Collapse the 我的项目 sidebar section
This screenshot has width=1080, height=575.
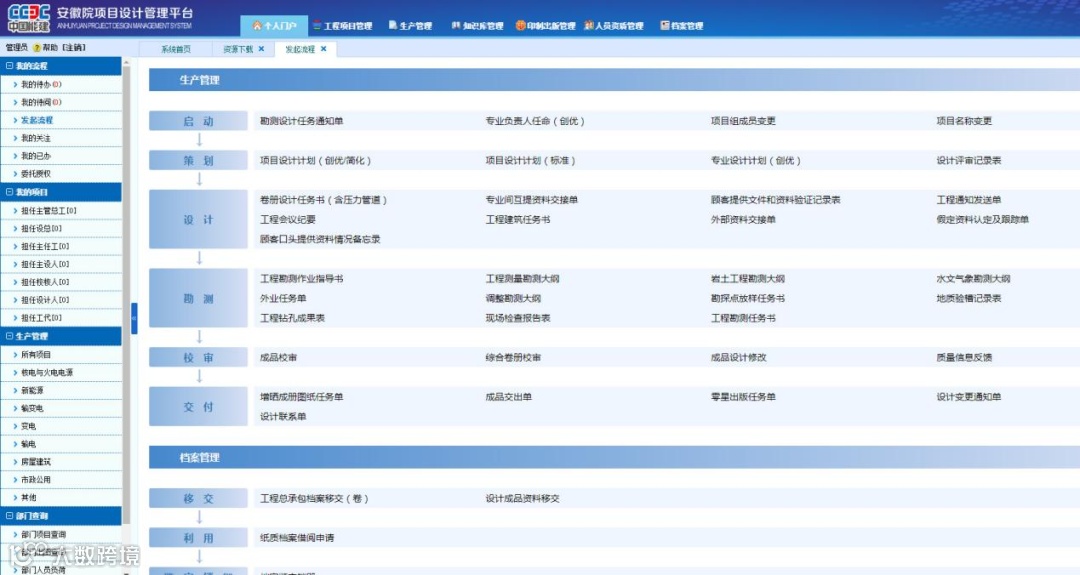tap(10, 192)
